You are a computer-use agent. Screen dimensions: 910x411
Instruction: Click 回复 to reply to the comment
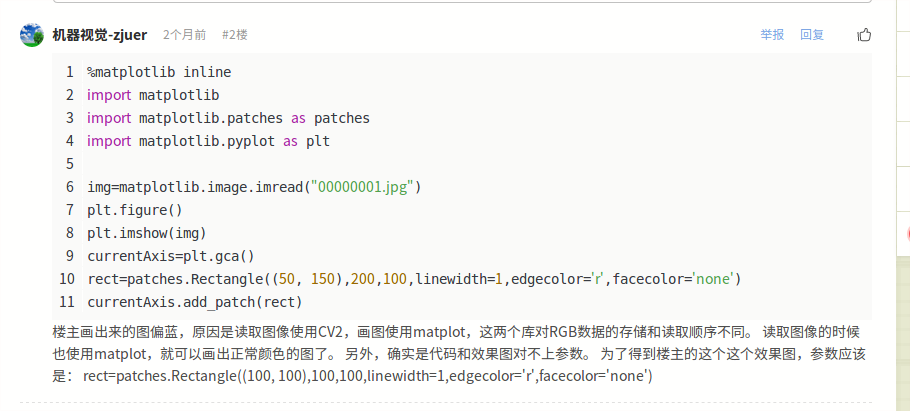(x=812, y=35)
